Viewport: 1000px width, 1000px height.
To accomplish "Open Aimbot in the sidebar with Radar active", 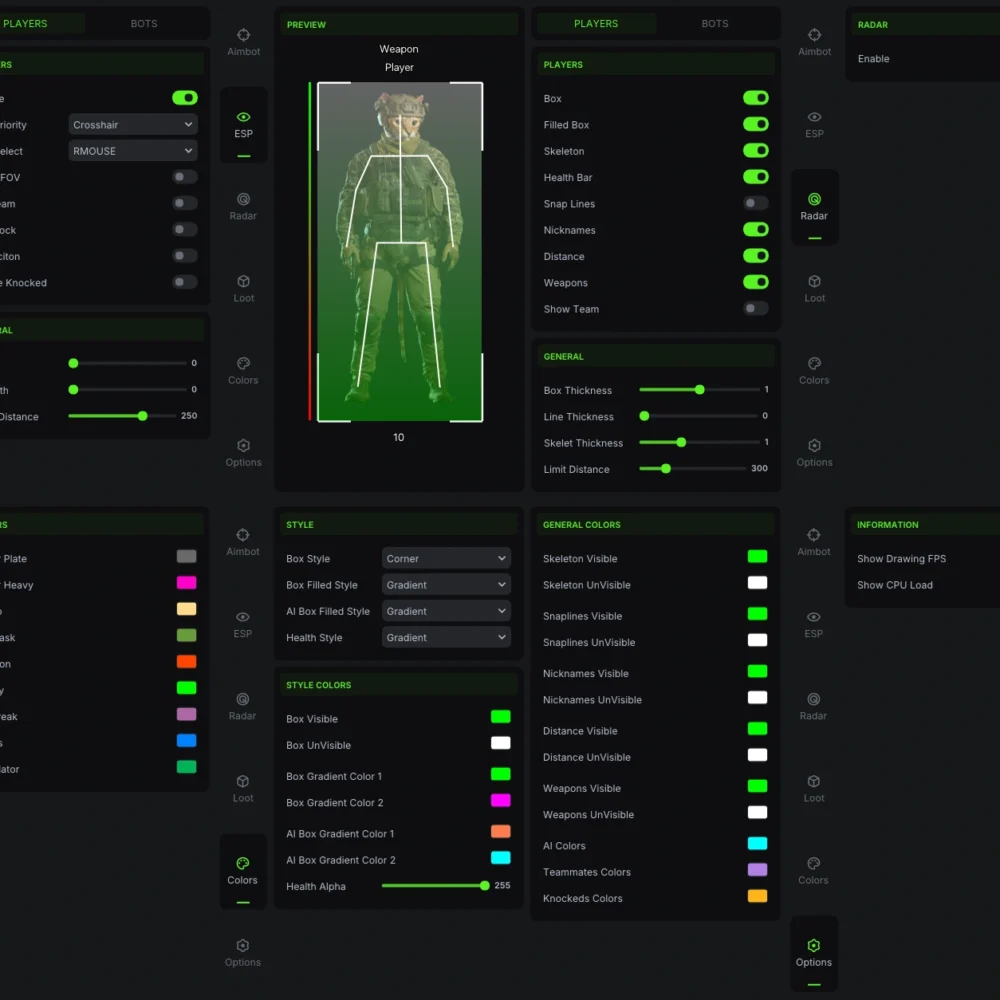I will (x=814, y=42).
